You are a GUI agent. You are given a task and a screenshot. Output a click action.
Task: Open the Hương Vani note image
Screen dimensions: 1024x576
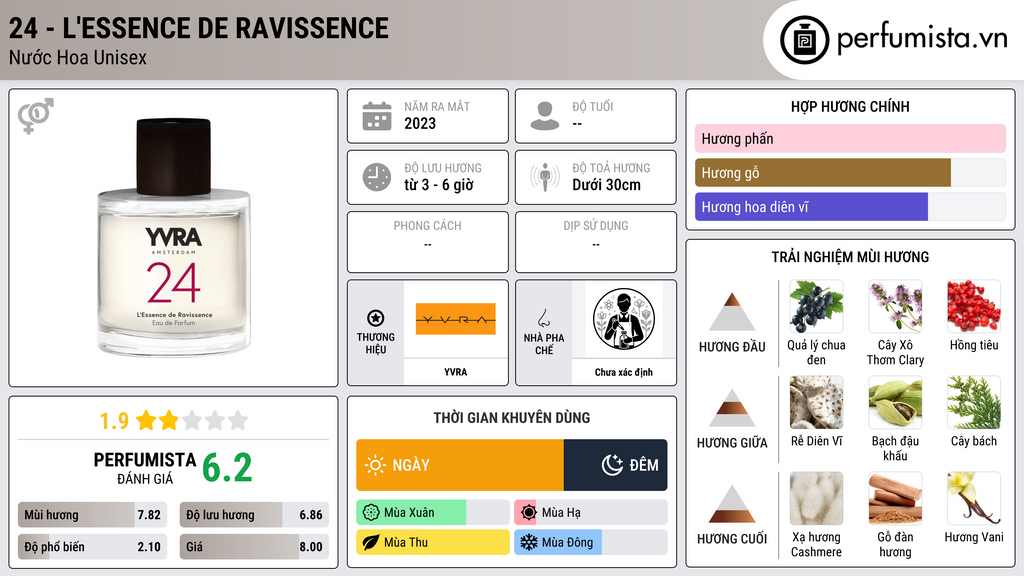(x=974, y=499)
